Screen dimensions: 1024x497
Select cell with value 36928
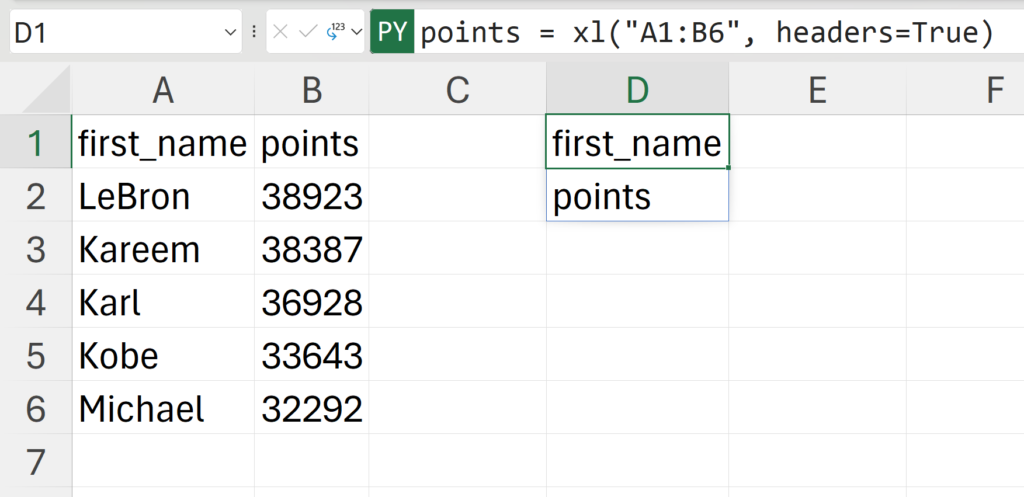click(311, 302)
